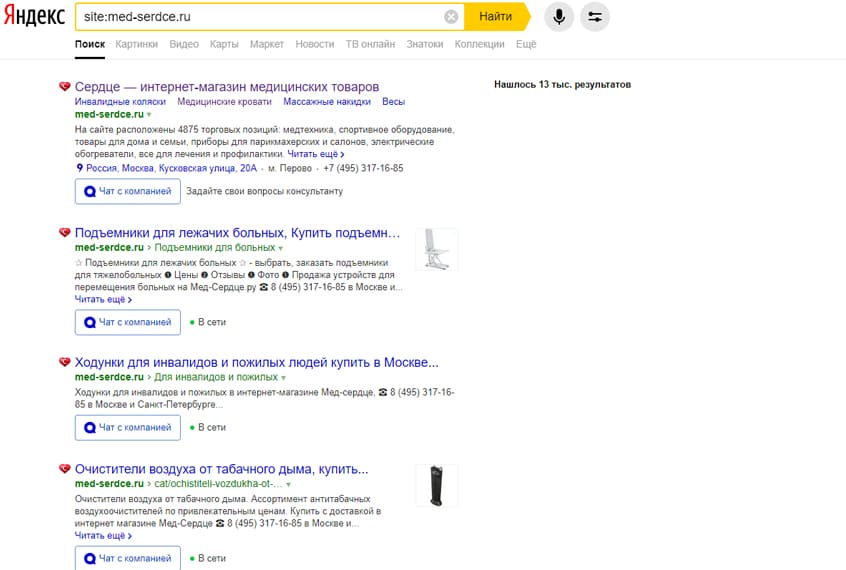
Task: Open Весы sitelink
Action: click(x=393, y=101)
